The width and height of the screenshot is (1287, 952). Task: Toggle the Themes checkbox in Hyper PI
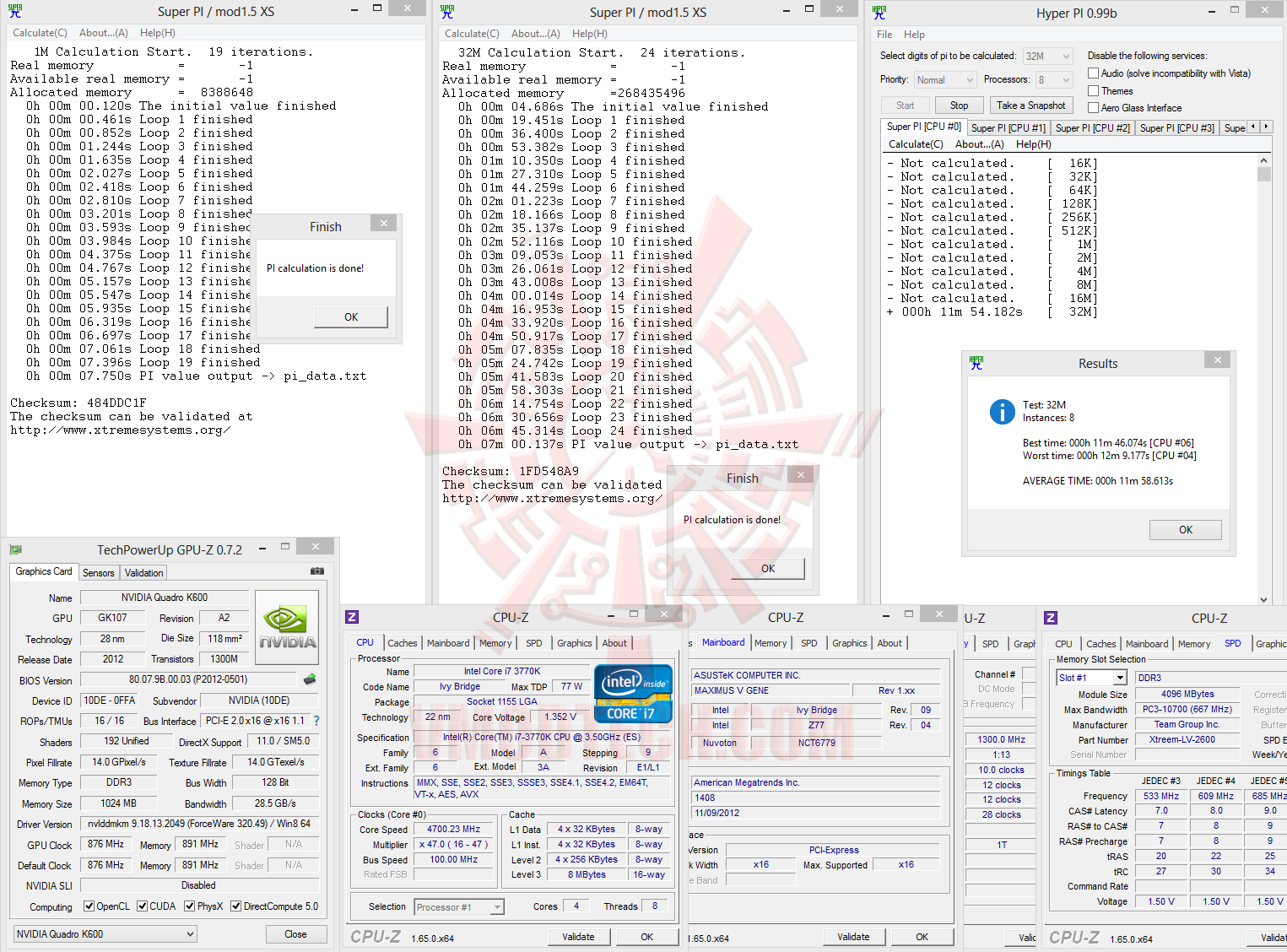pyautogui.click(x=1093, y=90)
